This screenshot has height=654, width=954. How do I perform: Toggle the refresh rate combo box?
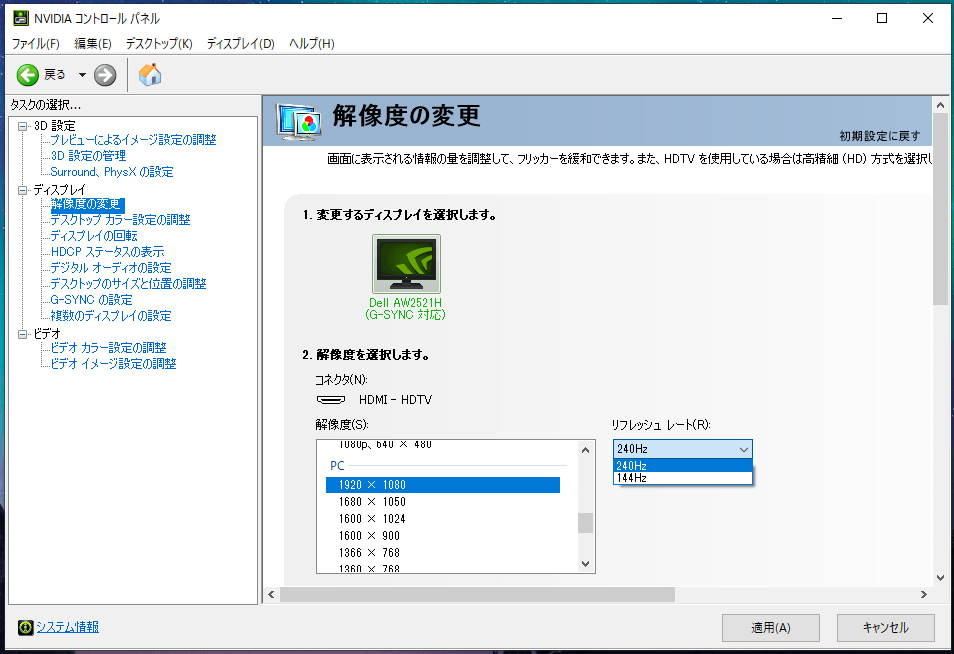coord(683,449)
